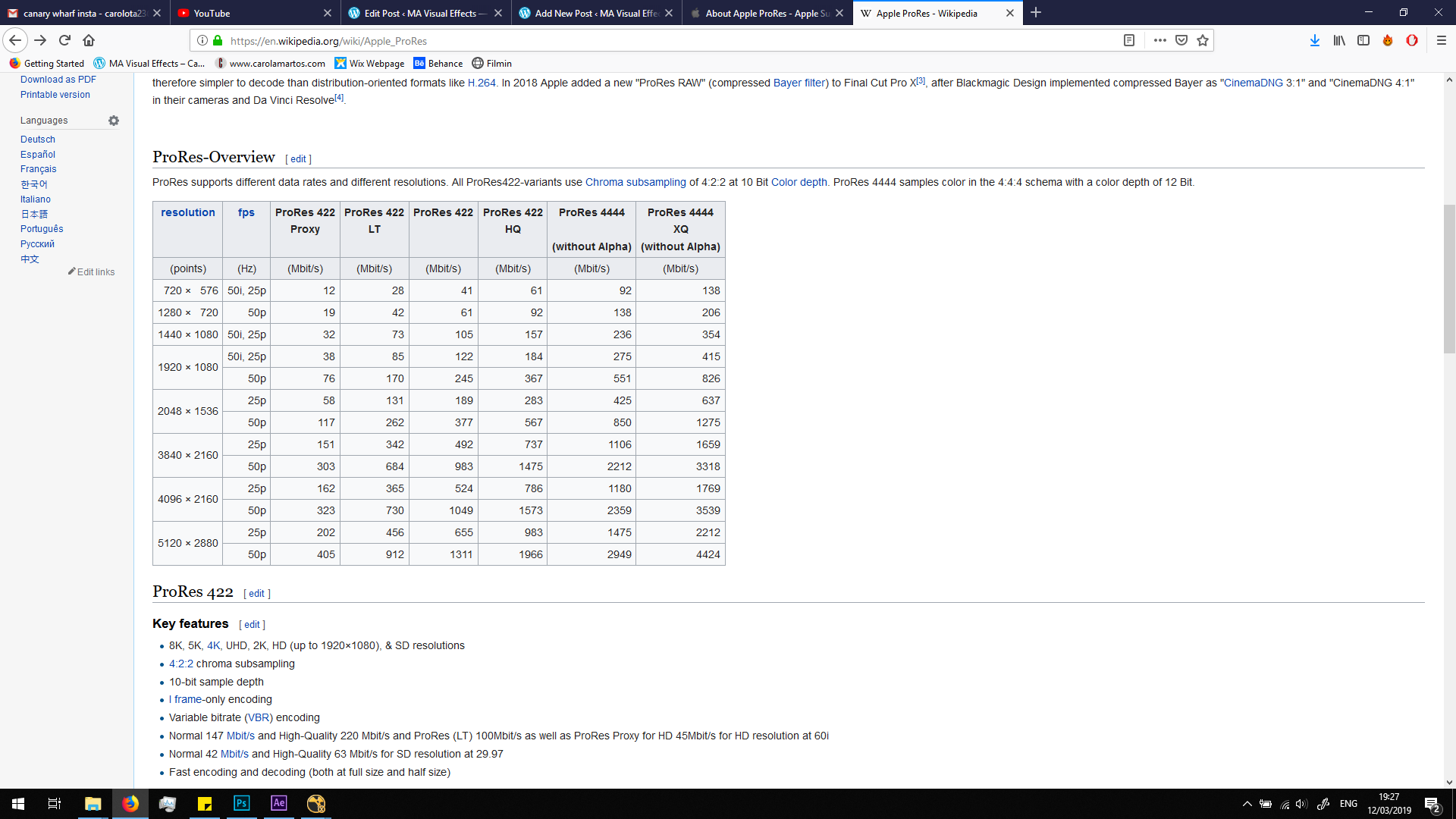Click edit link next to ProRes-Overview
The image size is (1456, 819).
tap(298, 159)
